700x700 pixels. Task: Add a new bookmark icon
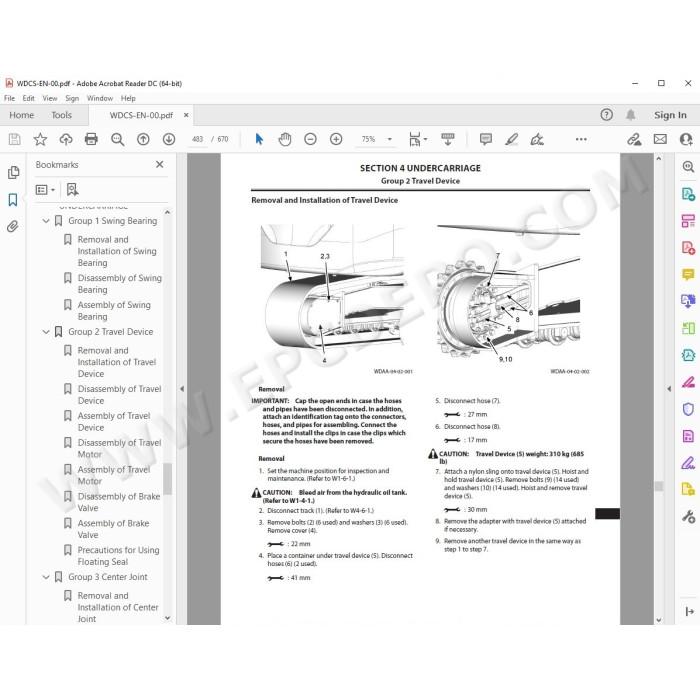coord(72,190)
